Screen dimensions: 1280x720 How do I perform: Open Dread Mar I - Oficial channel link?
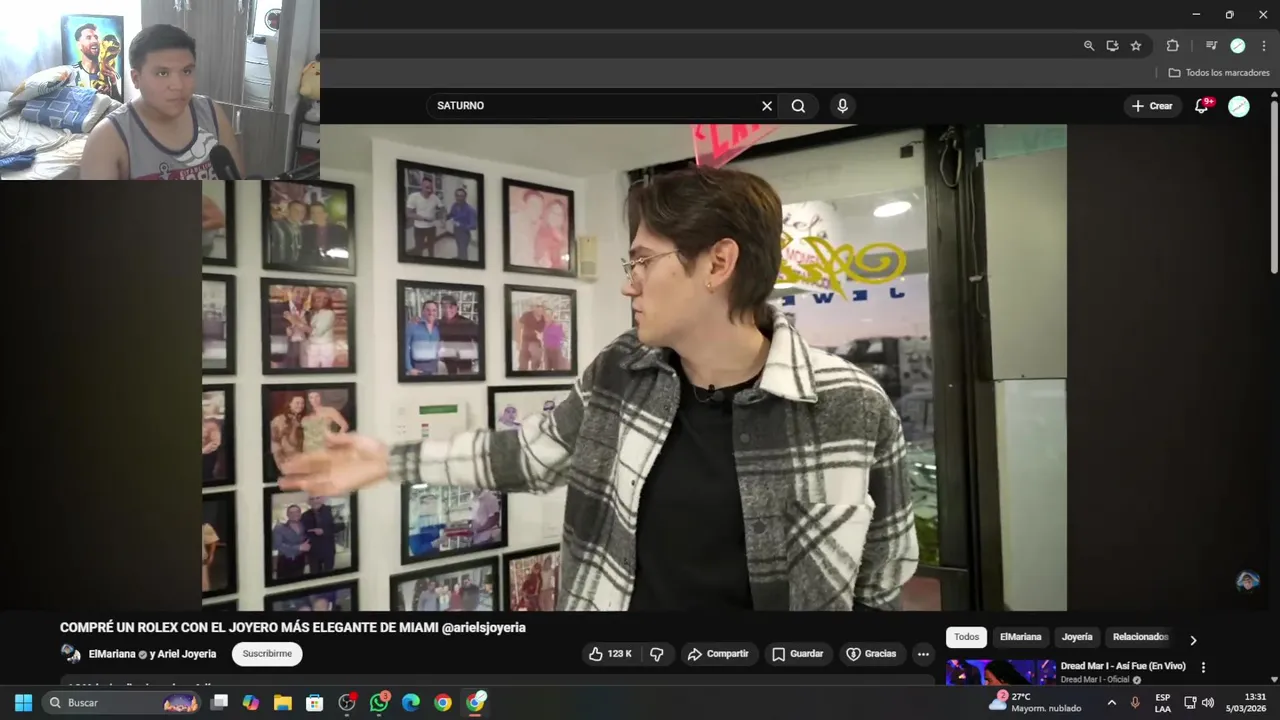point(1095,680)
